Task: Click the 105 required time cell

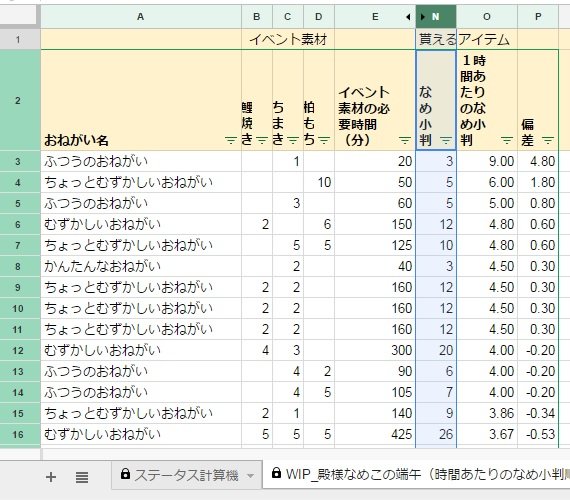Action: coord(375,392)
